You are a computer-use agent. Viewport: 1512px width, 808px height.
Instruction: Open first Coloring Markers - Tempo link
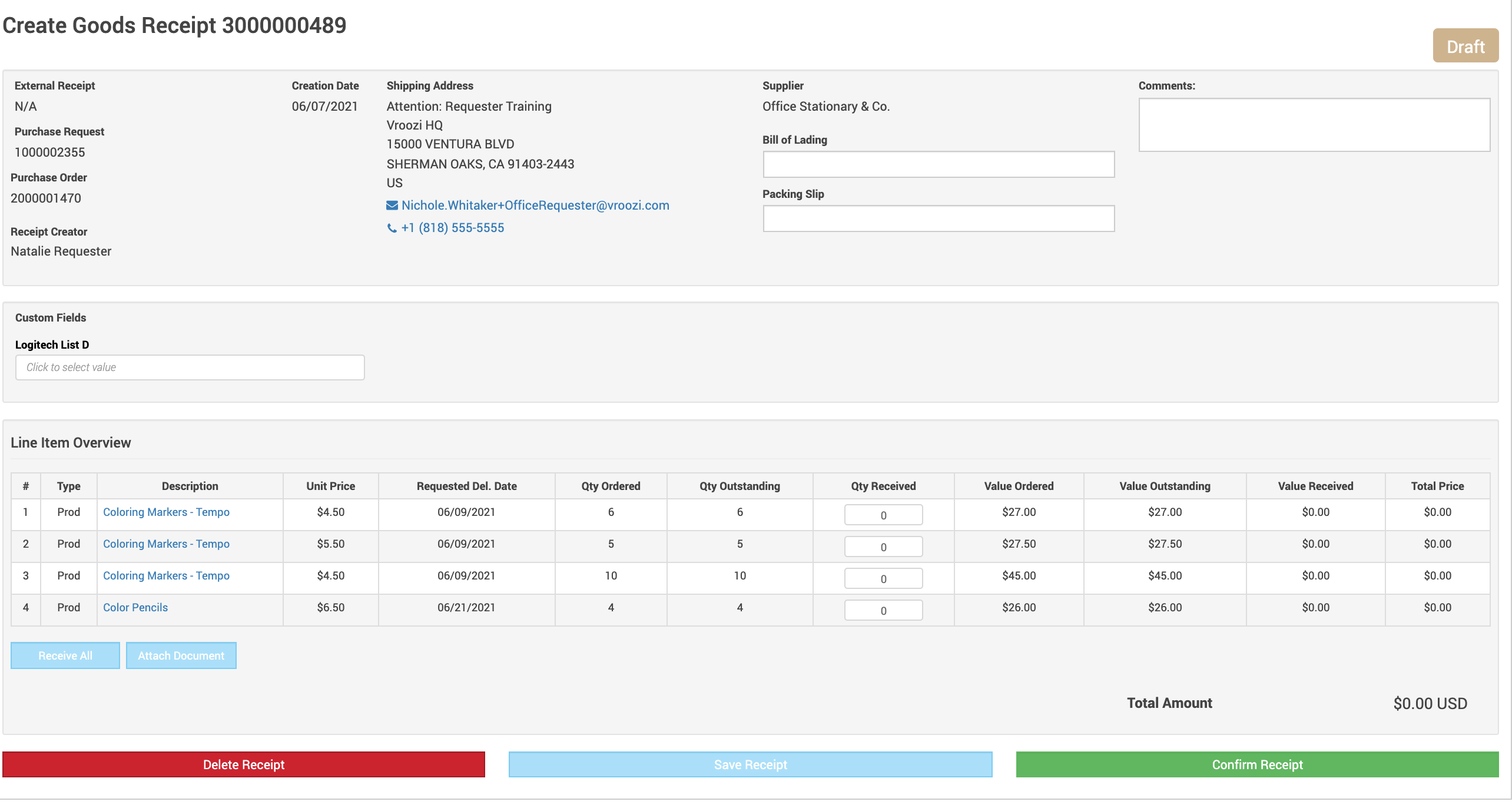[166, 512]
